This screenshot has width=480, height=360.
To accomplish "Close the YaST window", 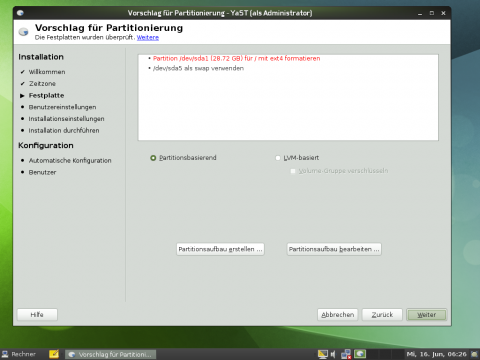I will point(443,13).
